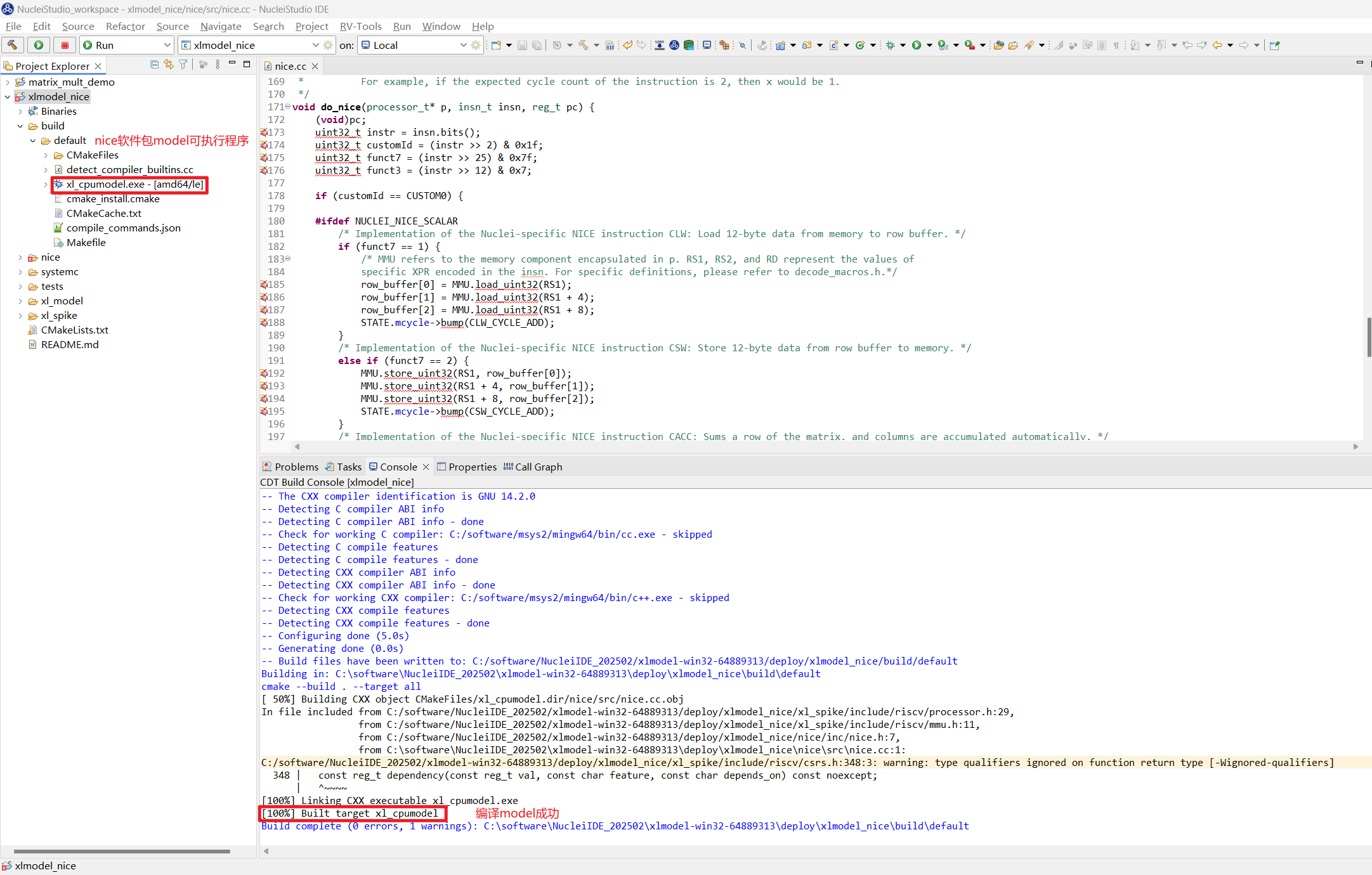Viewport: 1372px width, 875px height.
Task: Edit xlmodel_nice launch configuration via gear icon
Action: [328, 45]
